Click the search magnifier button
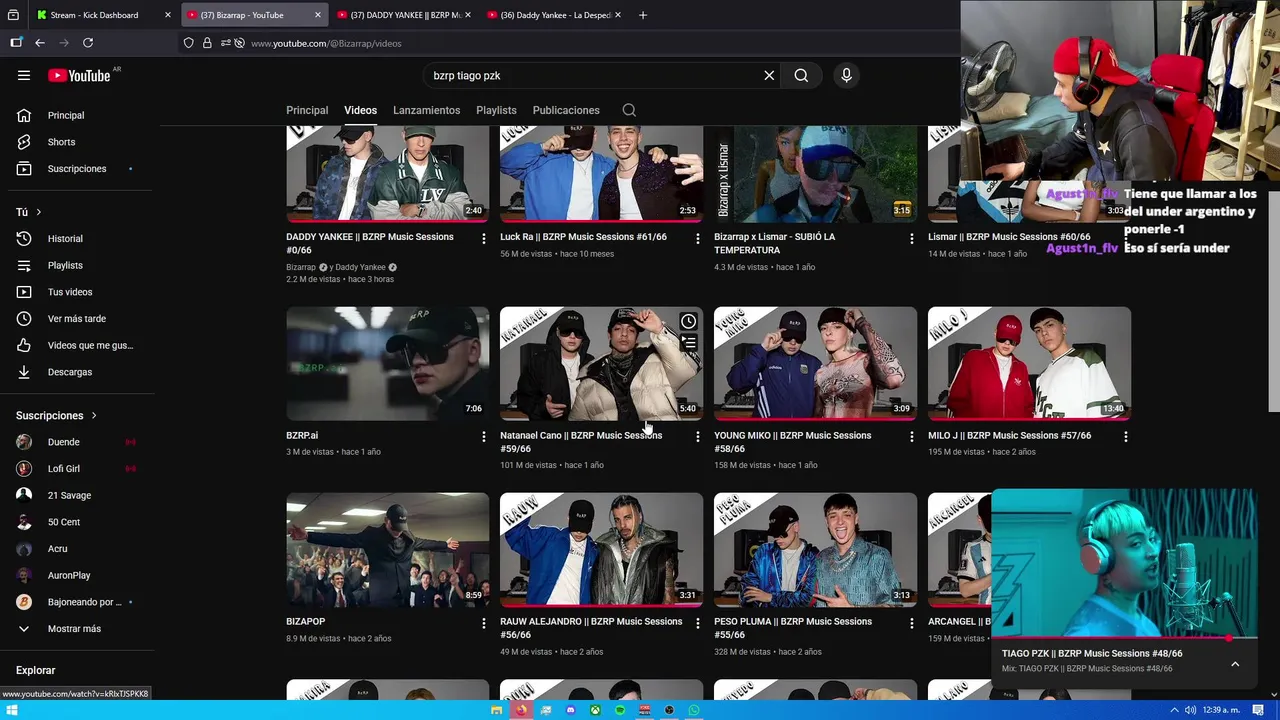This screenshot has height=720, width=1280. 801,75
